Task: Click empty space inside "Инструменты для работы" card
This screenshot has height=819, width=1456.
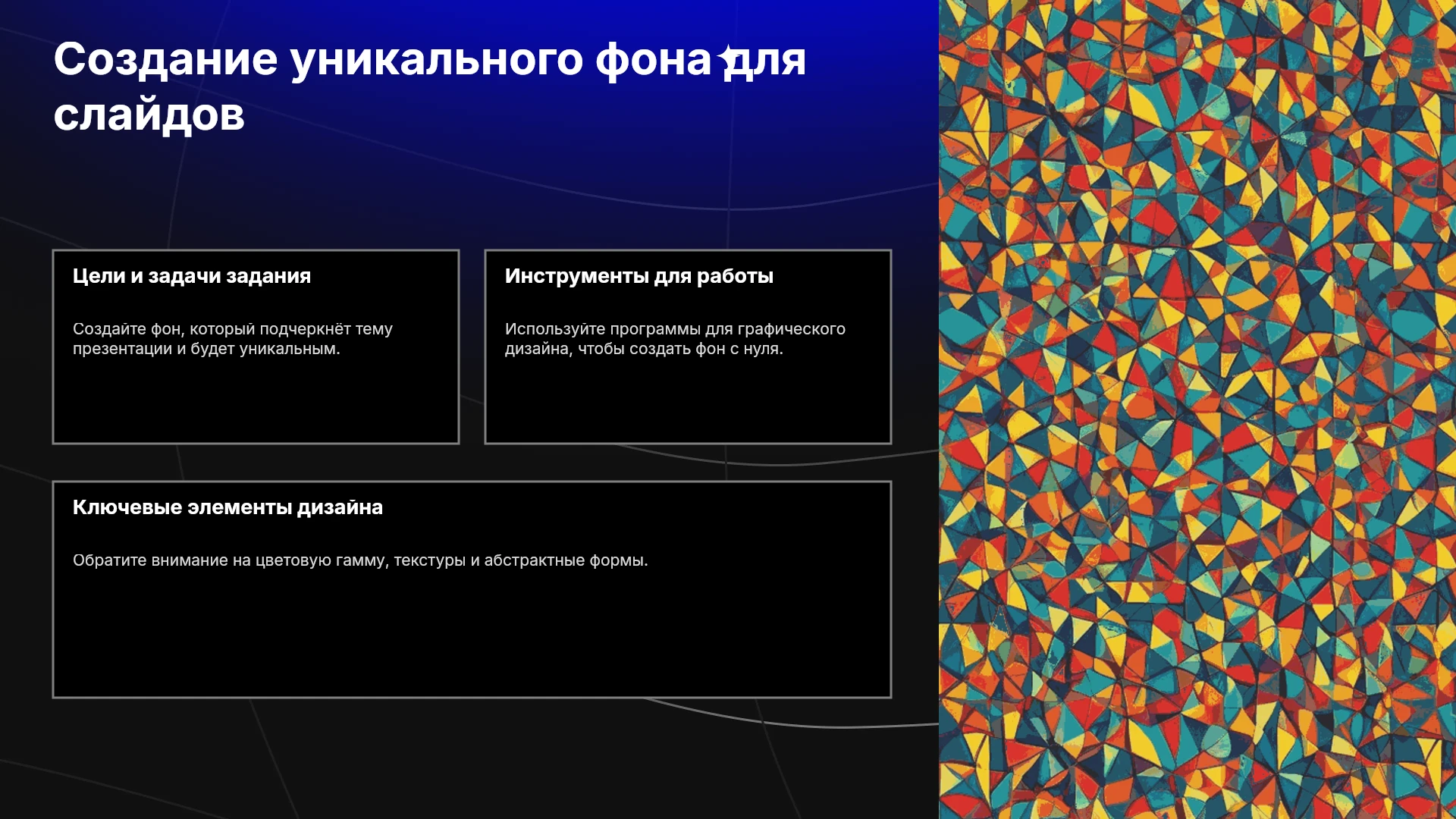Action: coord(688,402)
